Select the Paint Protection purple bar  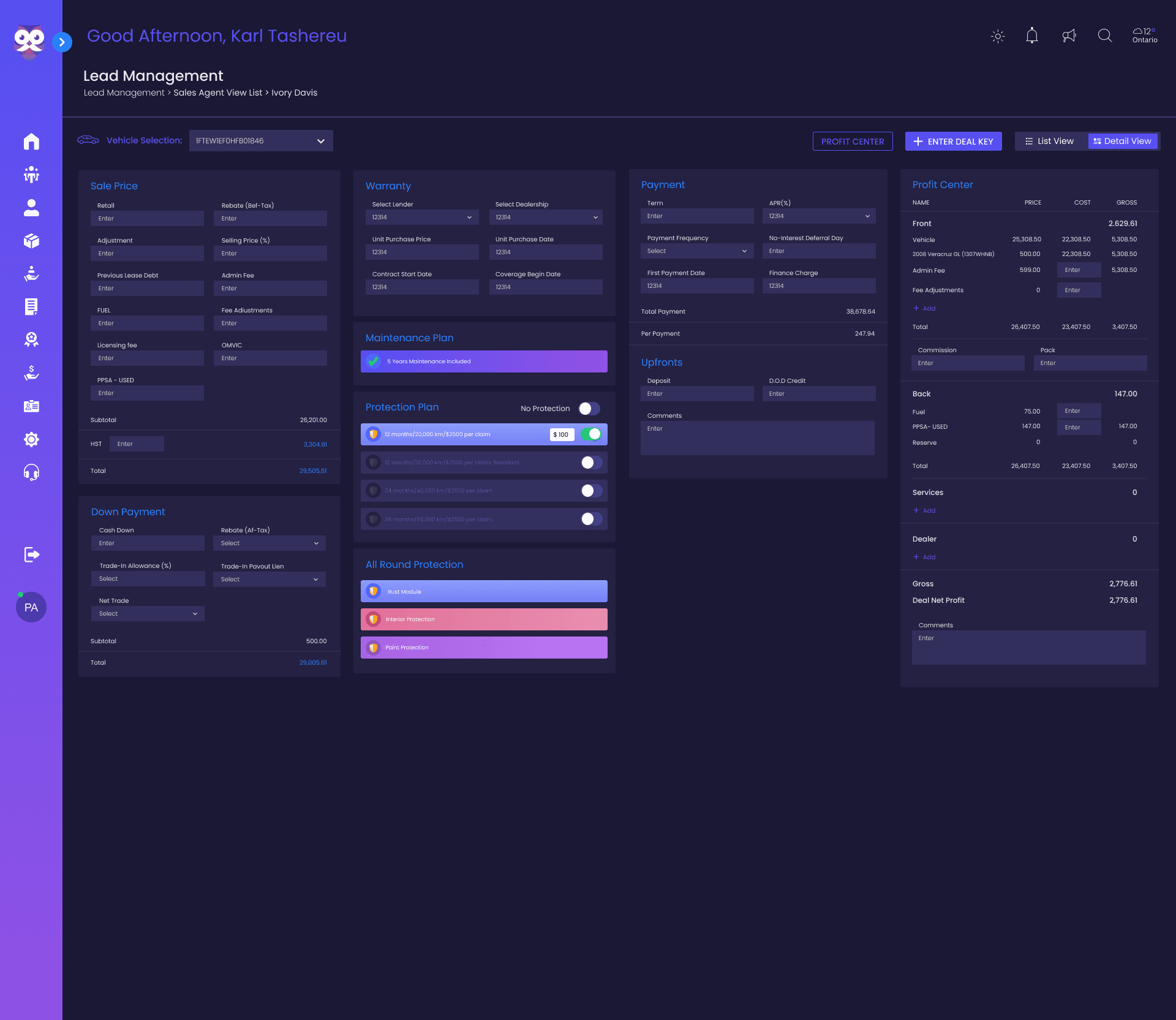pyautogui.click(x=484, y=648)
